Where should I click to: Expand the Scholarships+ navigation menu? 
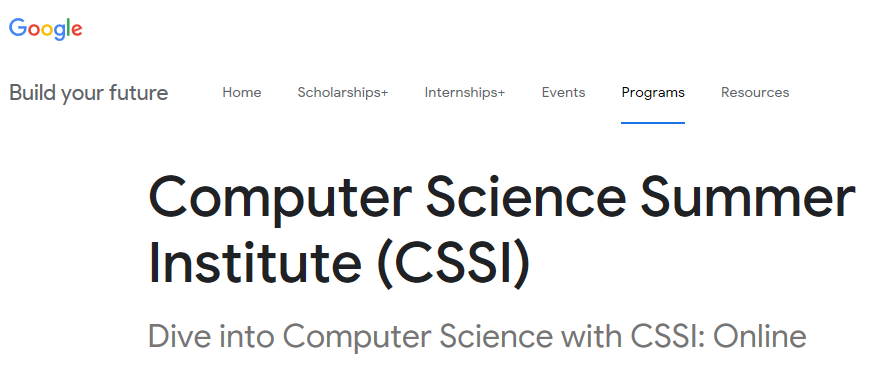point(343,92)
